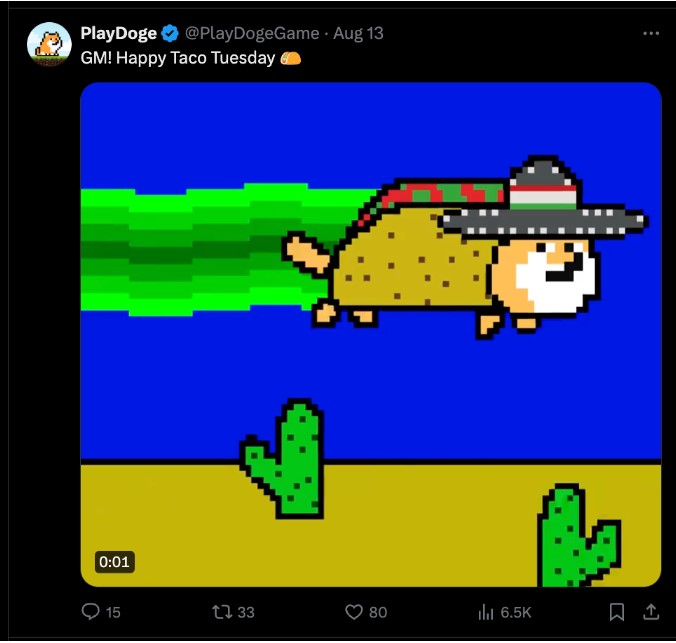Open the three-dot more options menu

coord(651,34)
